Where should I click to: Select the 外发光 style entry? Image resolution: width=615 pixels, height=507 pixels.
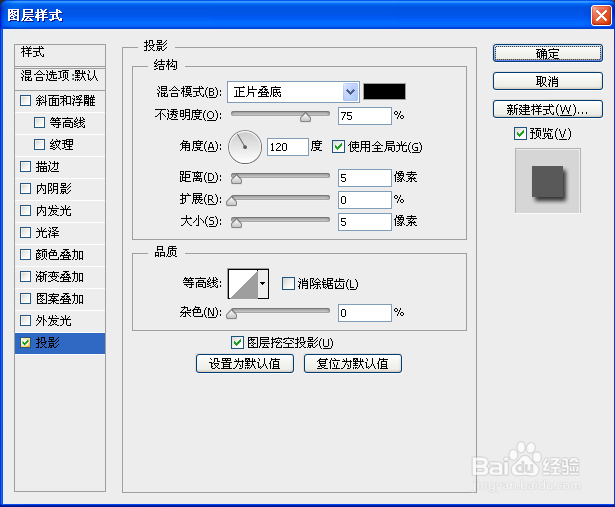54,320
